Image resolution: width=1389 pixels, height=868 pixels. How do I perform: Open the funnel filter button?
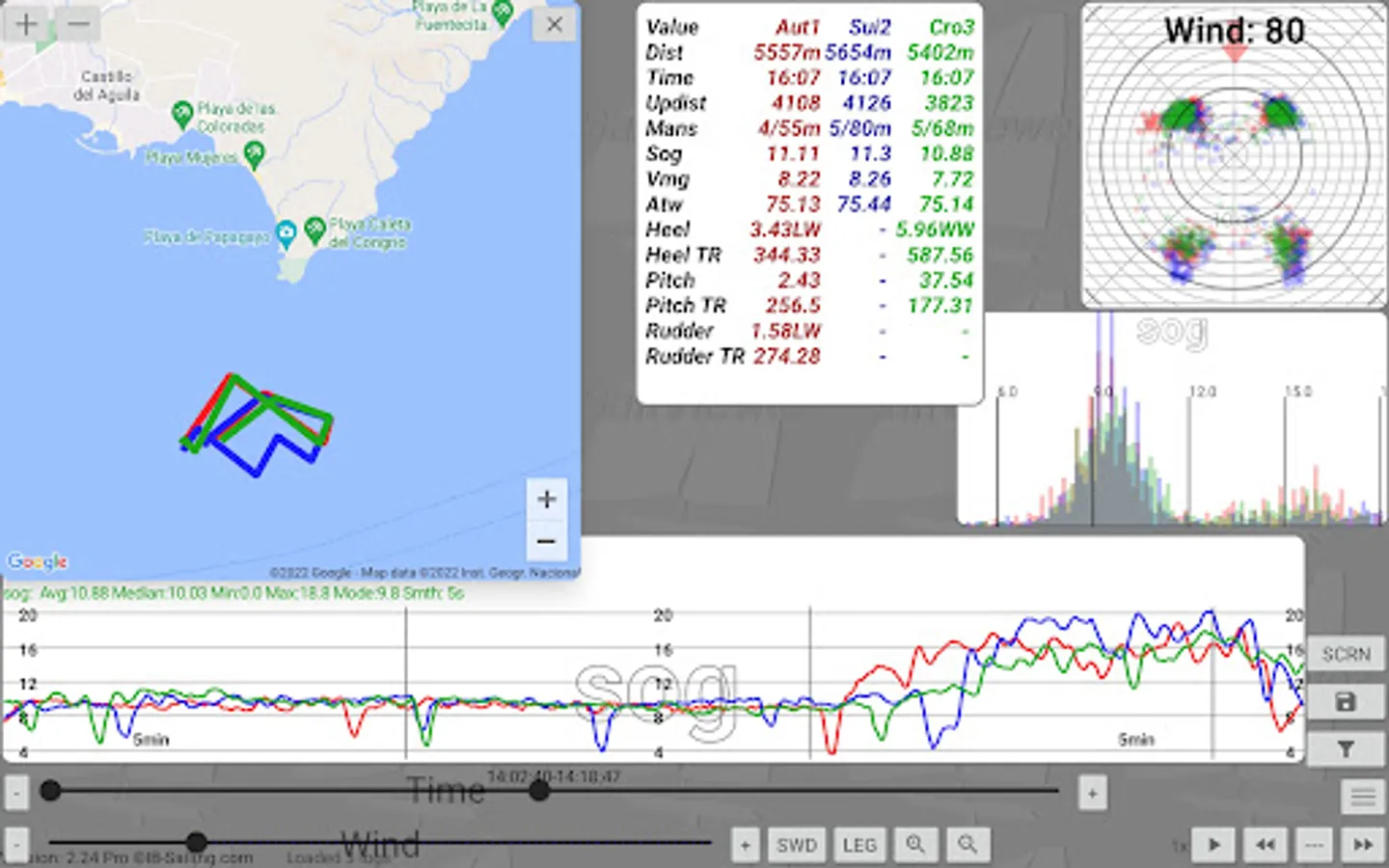[x=1346, y=749]
